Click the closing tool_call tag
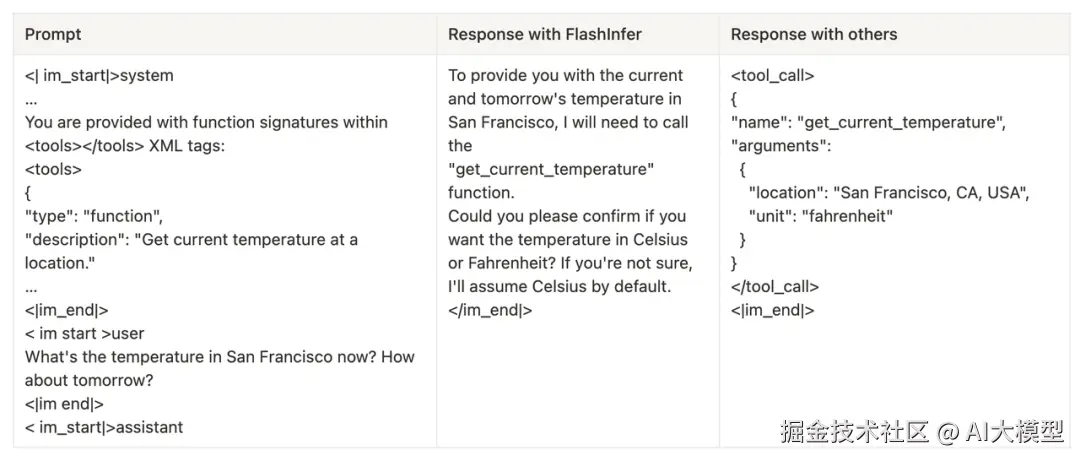The image size is (1080, 461). tap(775, 287)
